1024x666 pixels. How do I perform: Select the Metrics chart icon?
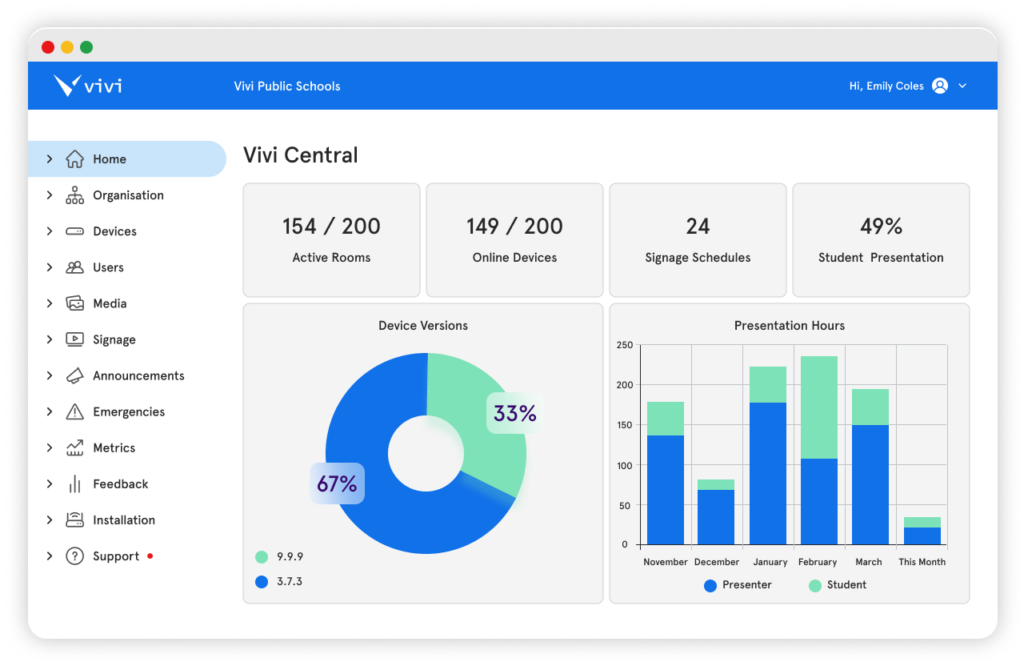[x=75, y=447]
